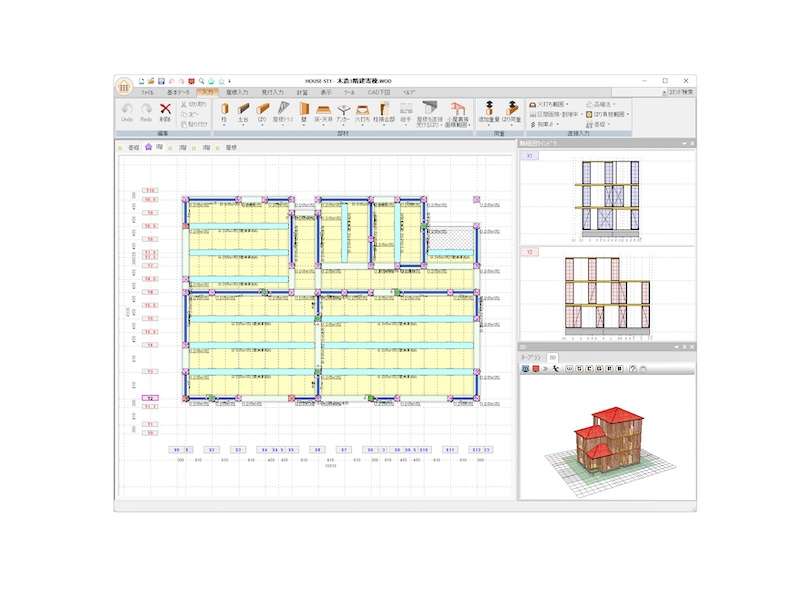Click the round application menu button
800x591 pixels.
coord(124,86)
